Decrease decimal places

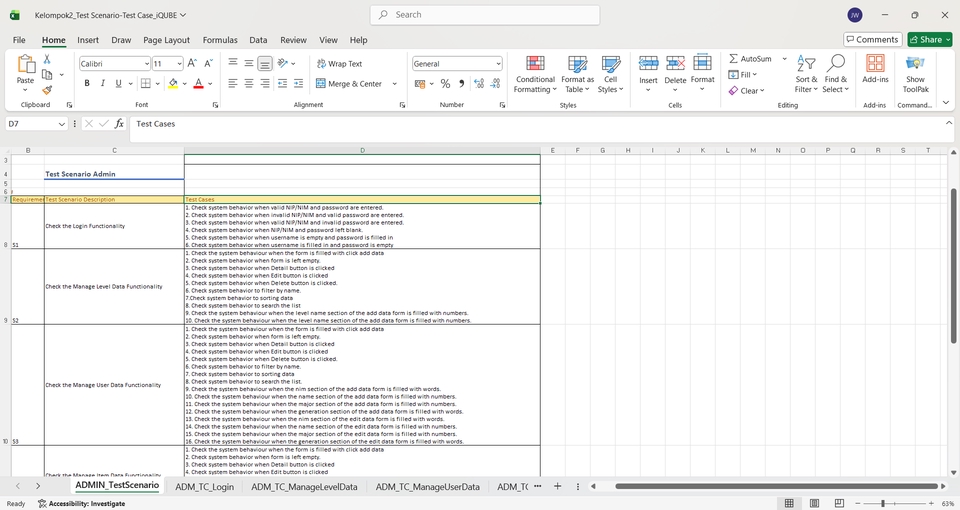tap(495, 83)
